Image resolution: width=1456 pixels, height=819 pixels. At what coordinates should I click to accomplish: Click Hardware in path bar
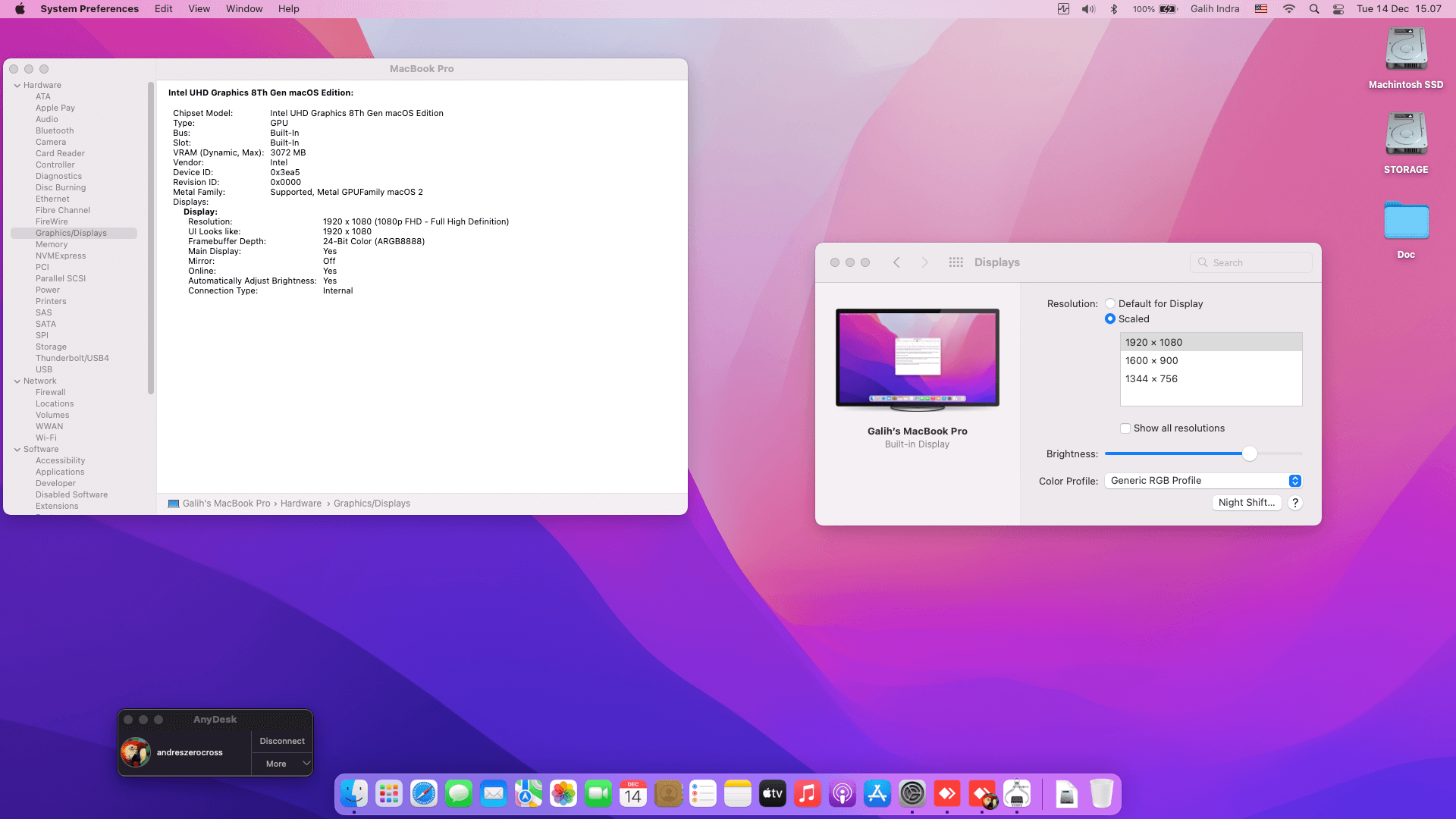301,504
